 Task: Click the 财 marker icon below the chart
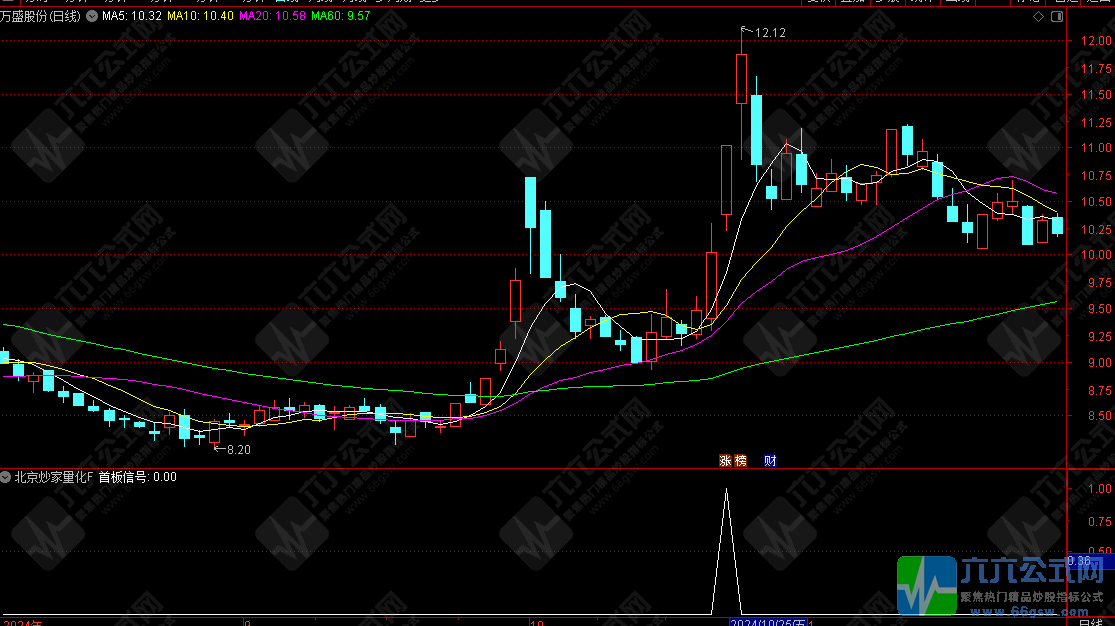pos(769,461)
